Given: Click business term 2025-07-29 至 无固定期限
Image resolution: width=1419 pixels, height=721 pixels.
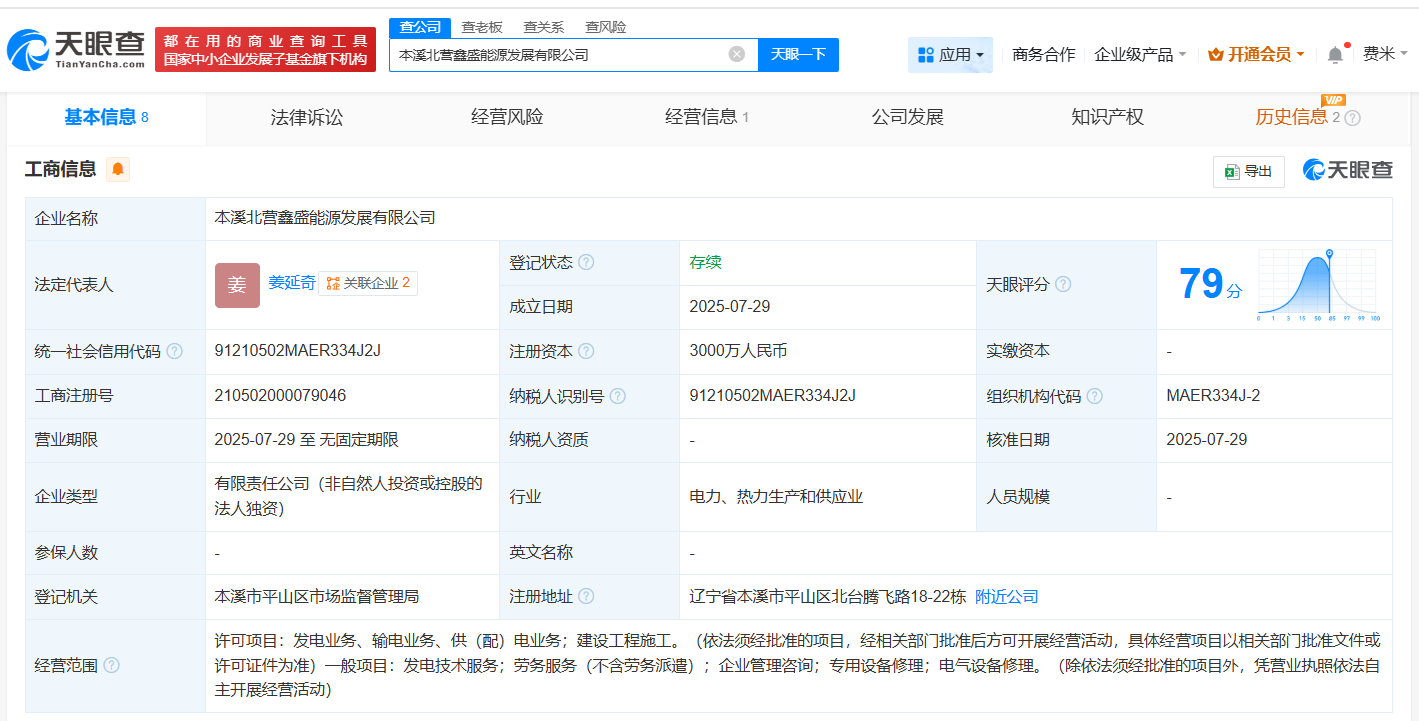Looking at the screenshot, I should tap(307, 440).
